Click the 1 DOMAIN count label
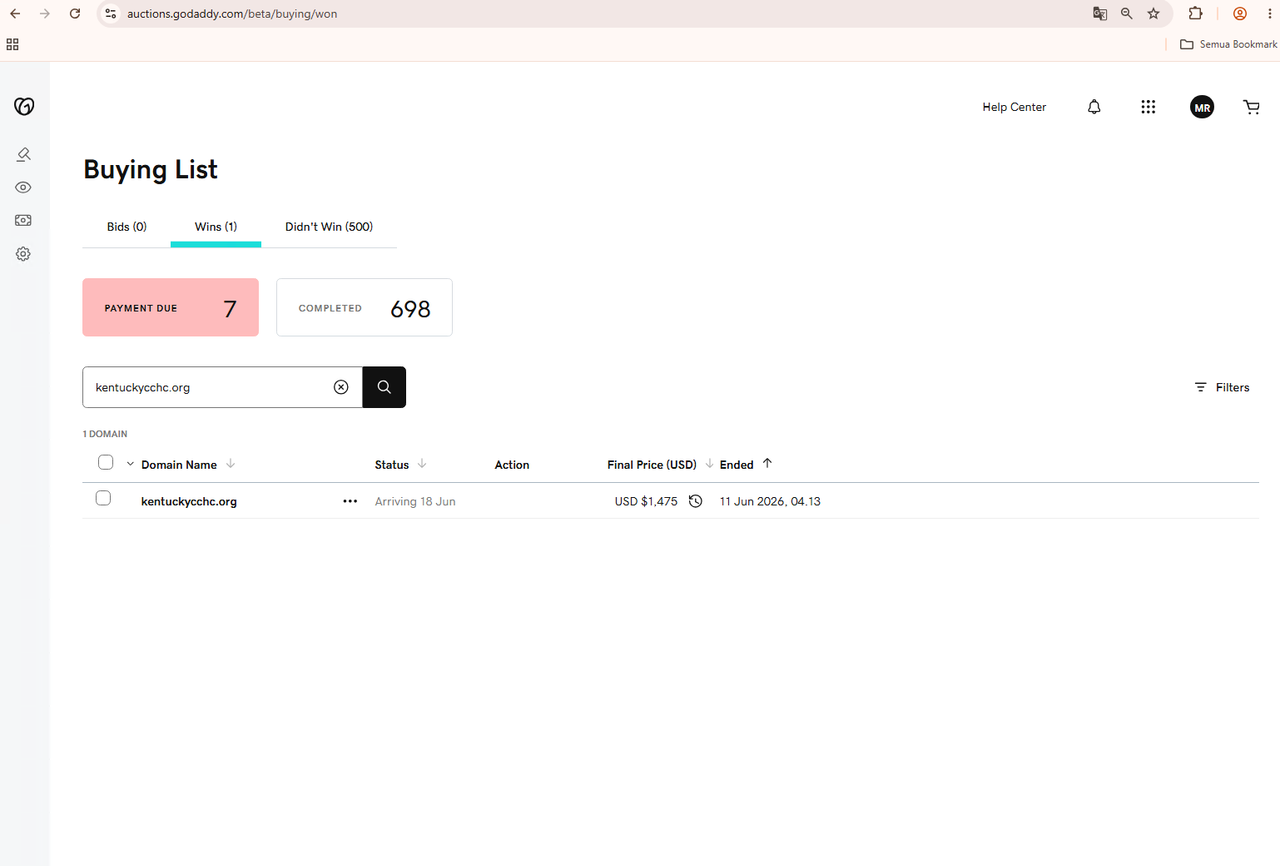This screenshot has width=1280, height=866. [x=105, y=434]
